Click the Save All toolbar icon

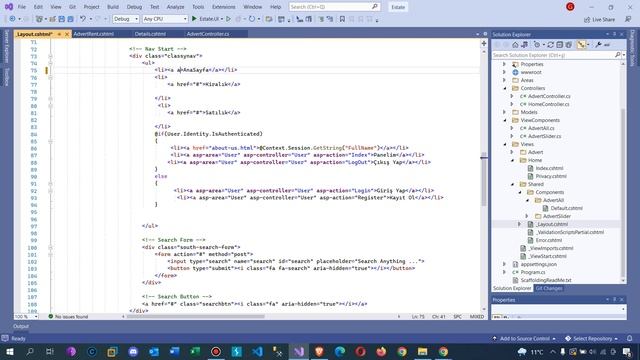[71, 19]
